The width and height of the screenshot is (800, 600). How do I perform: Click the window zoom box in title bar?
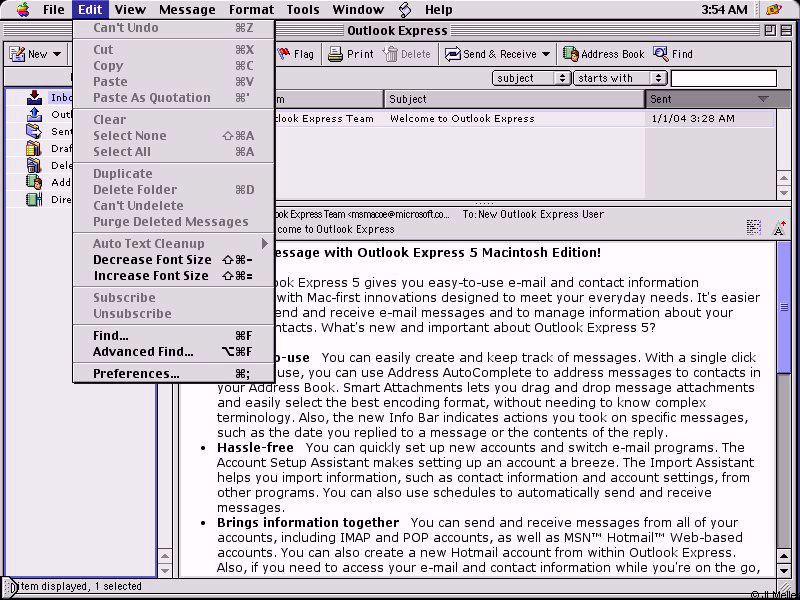pyautogui.click(x=770, y=31)
